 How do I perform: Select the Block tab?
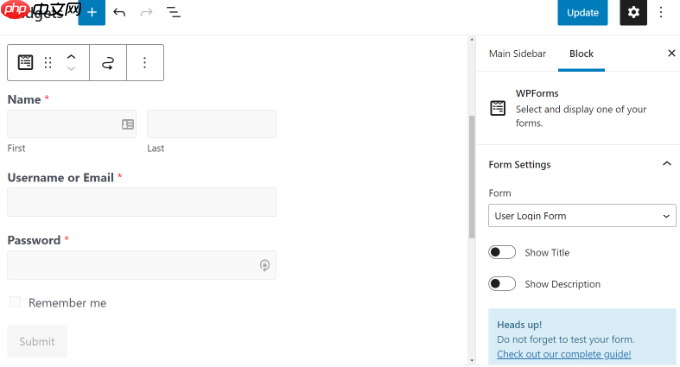click(x=581, y=54)
